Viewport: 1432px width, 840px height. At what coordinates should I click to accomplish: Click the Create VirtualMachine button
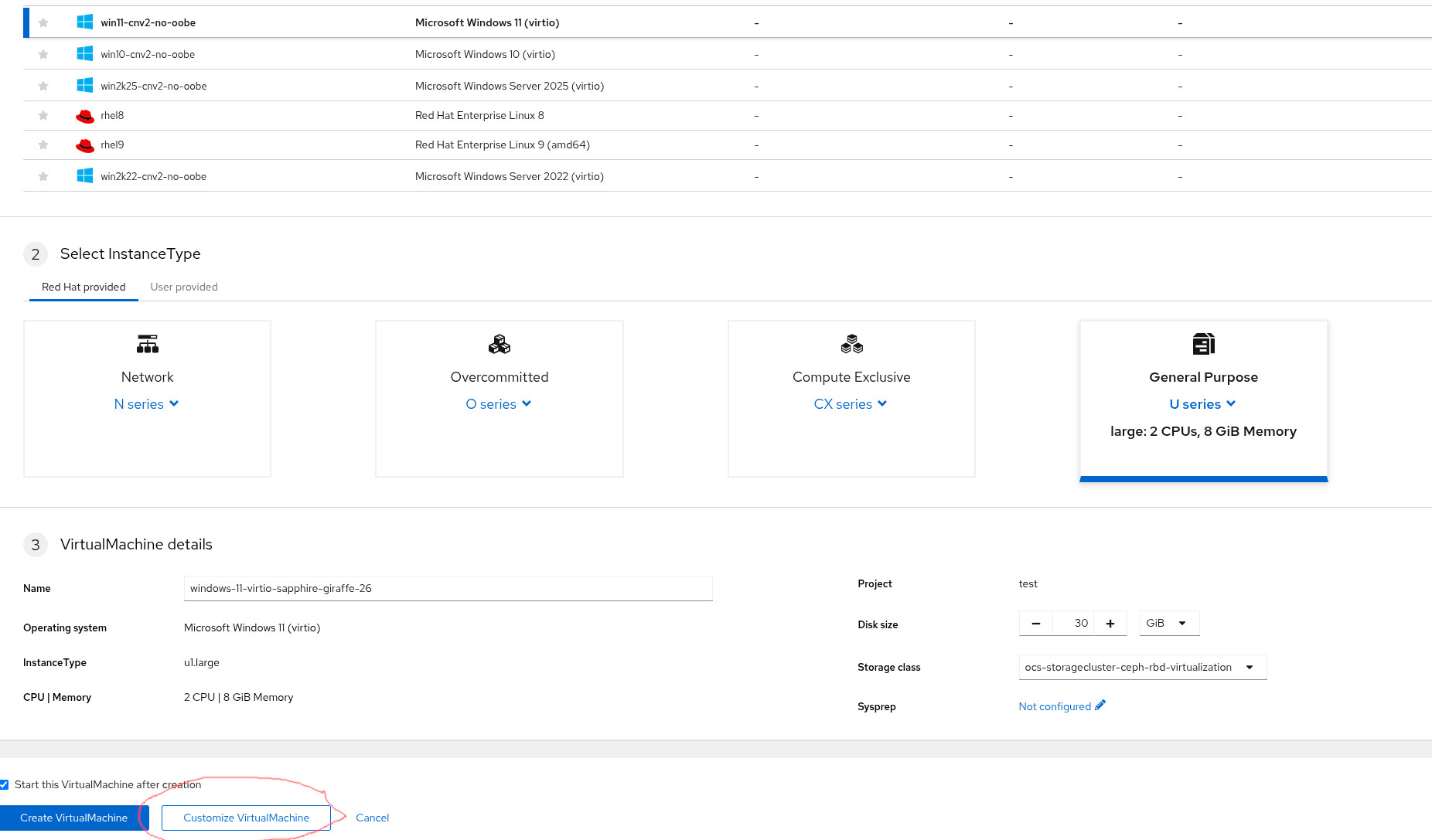coord(74,818)
